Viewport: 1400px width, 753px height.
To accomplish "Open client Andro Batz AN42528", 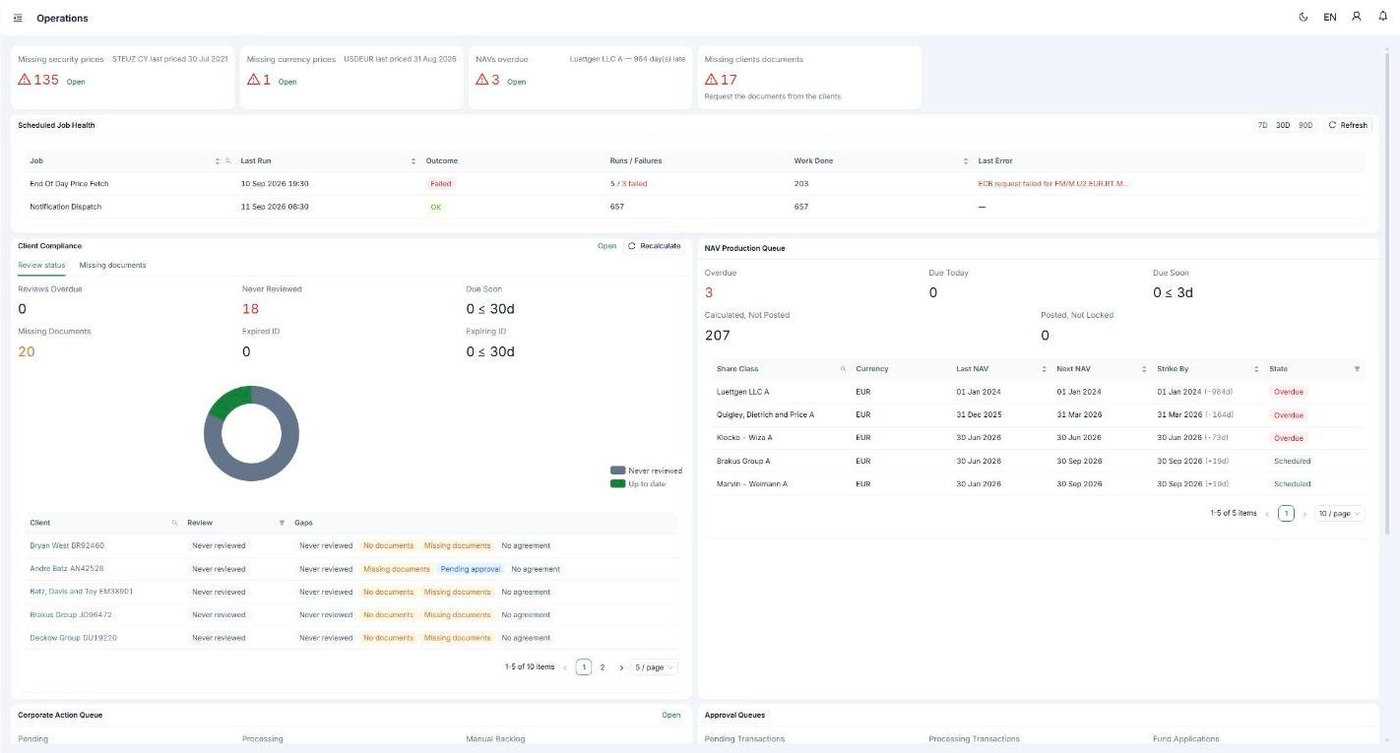I will coord(67,569).
